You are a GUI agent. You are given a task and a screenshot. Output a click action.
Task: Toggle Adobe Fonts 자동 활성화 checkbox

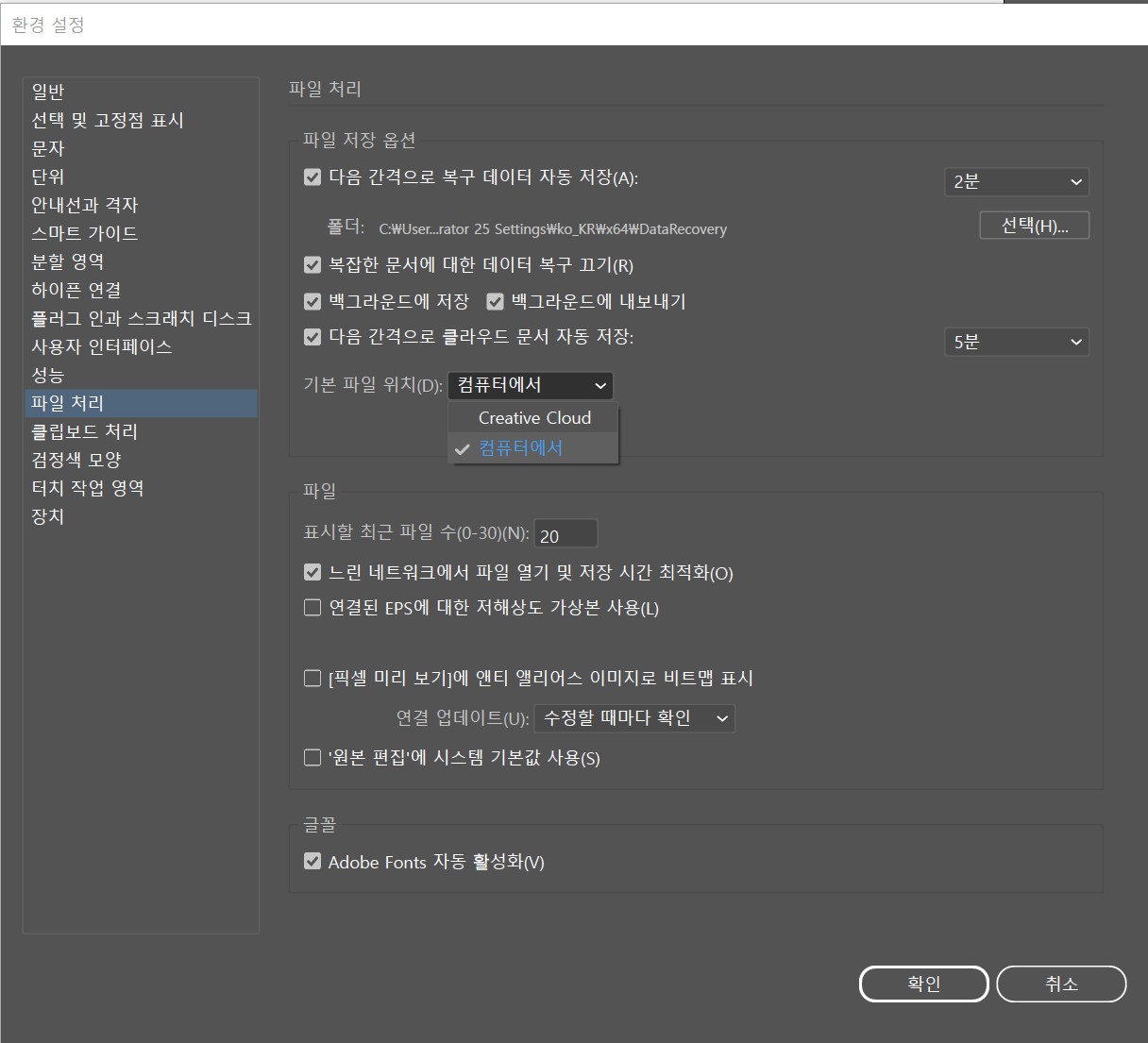pyautogui.click(x=312, y=861)
